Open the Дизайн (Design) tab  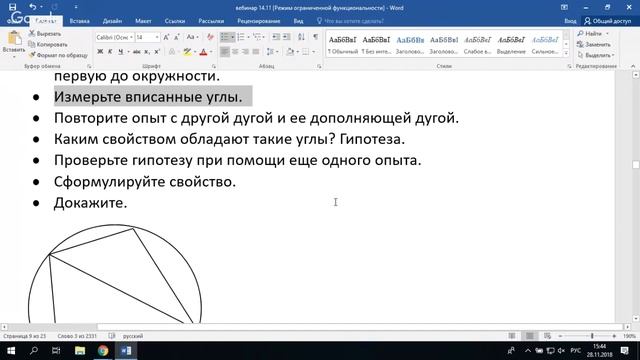click(x=112, y=21)
